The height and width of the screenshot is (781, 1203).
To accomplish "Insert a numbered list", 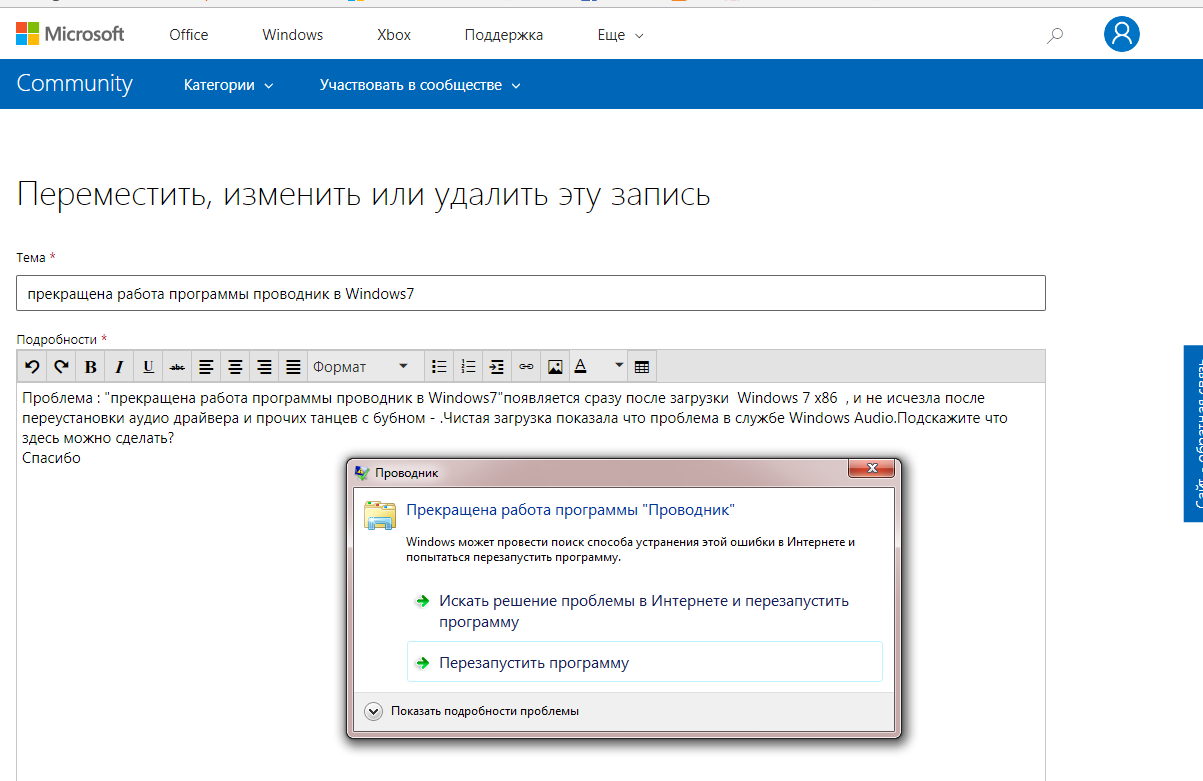I will [467, 366].
